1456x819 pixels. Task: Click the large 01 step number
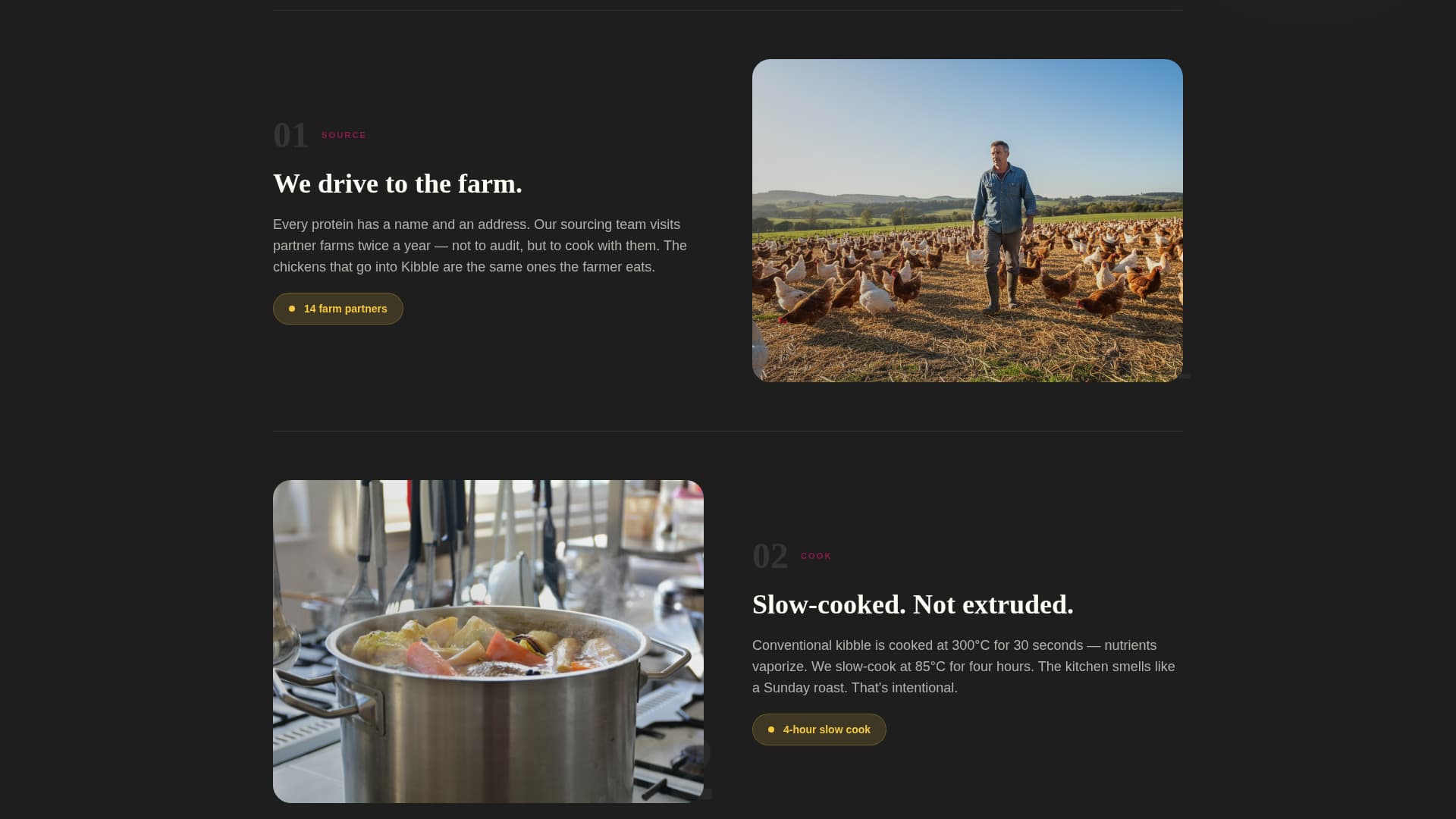[x=290, y=136]
